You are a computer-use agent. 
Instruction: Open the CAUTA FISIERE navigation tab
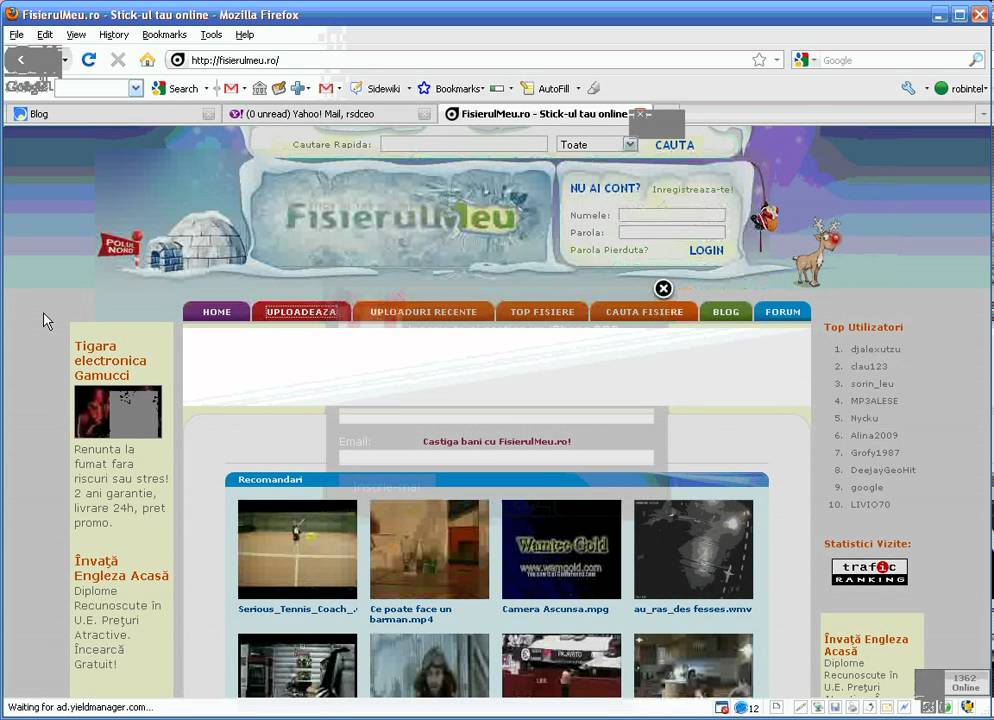644,312
